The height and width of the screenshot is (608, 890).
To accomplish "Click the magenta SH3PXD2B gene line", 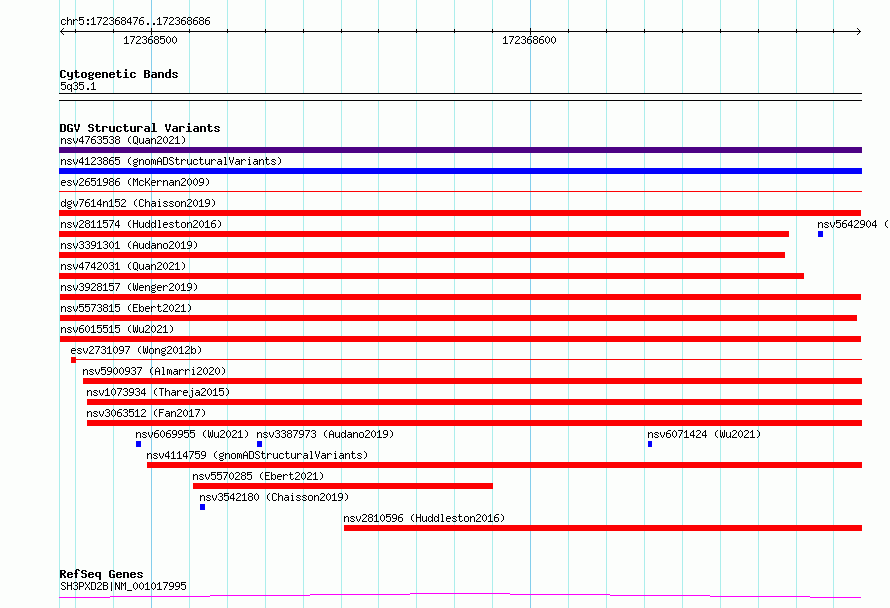I will point(460,596).
